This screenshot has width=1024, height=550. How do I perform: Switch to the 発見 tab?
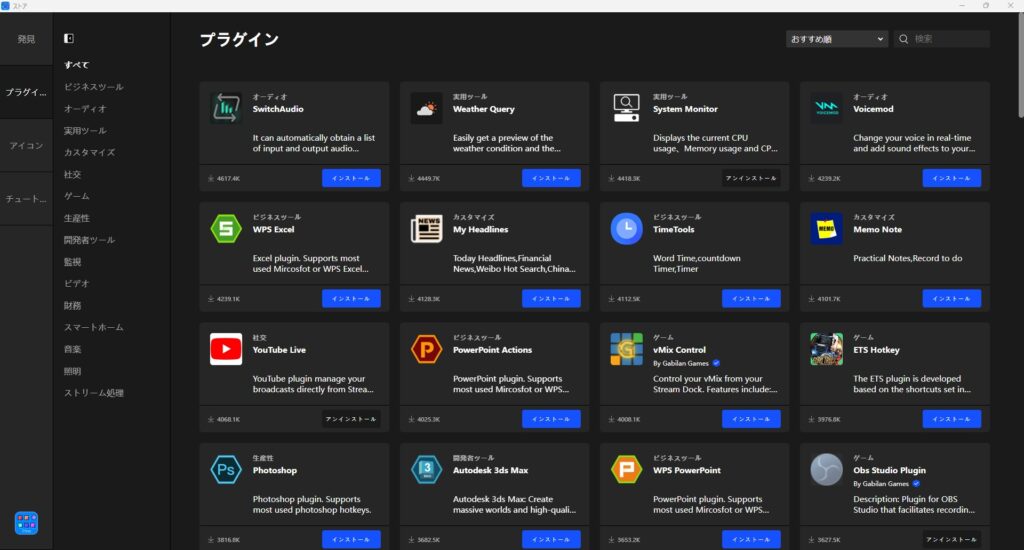pyautogui.click(x=26, y=39)
